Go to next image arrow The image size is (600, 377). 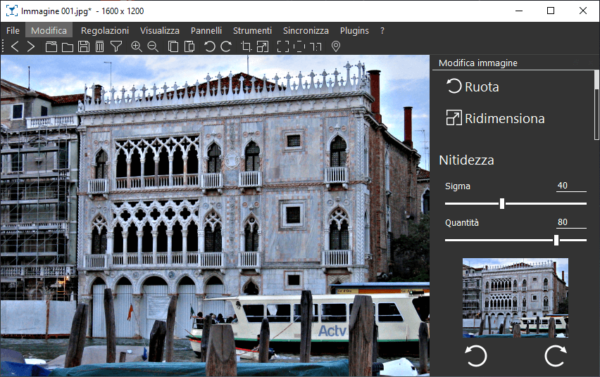pos(31,47)
